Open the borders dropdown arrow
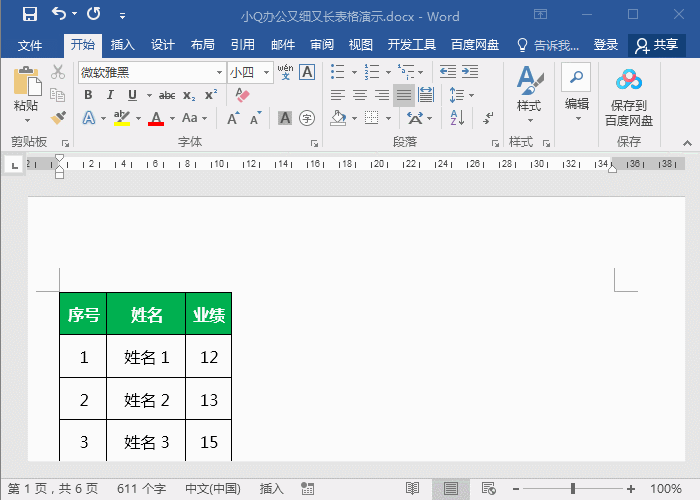 [x=388, y=119]
